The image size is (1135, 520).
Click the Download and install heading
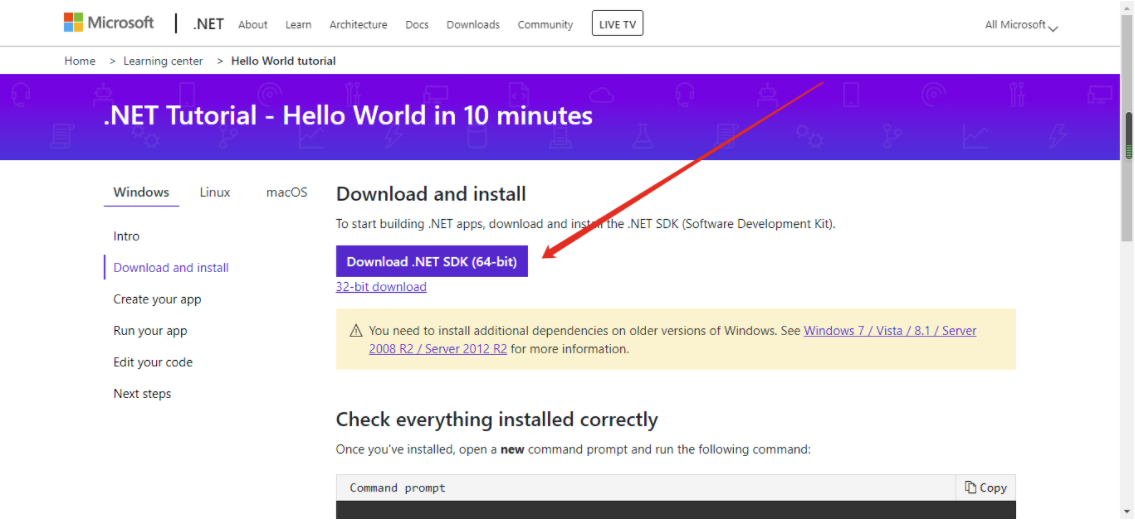(x=431, y=194)
